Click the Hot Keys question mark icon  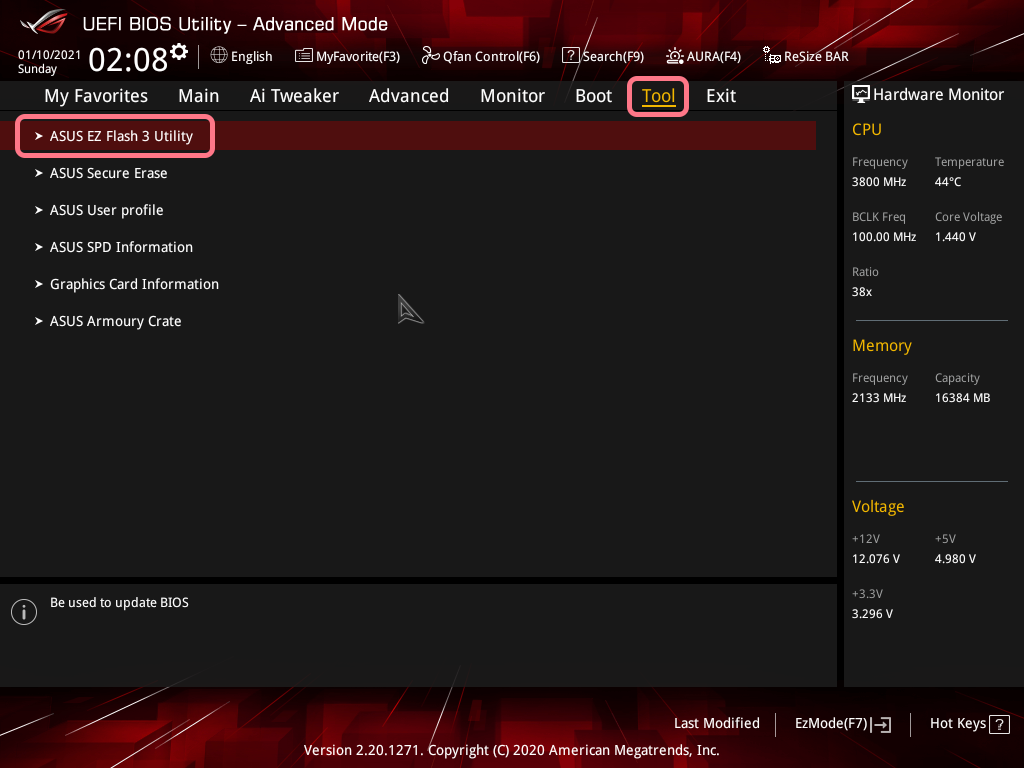pyautogui.click(x=999, y=724)
